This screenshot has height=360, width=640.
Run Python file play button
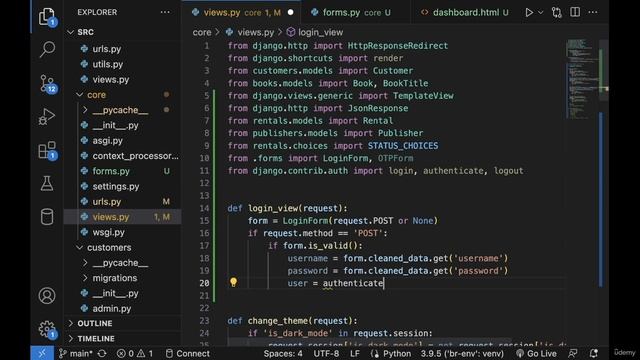pos(529,13)
